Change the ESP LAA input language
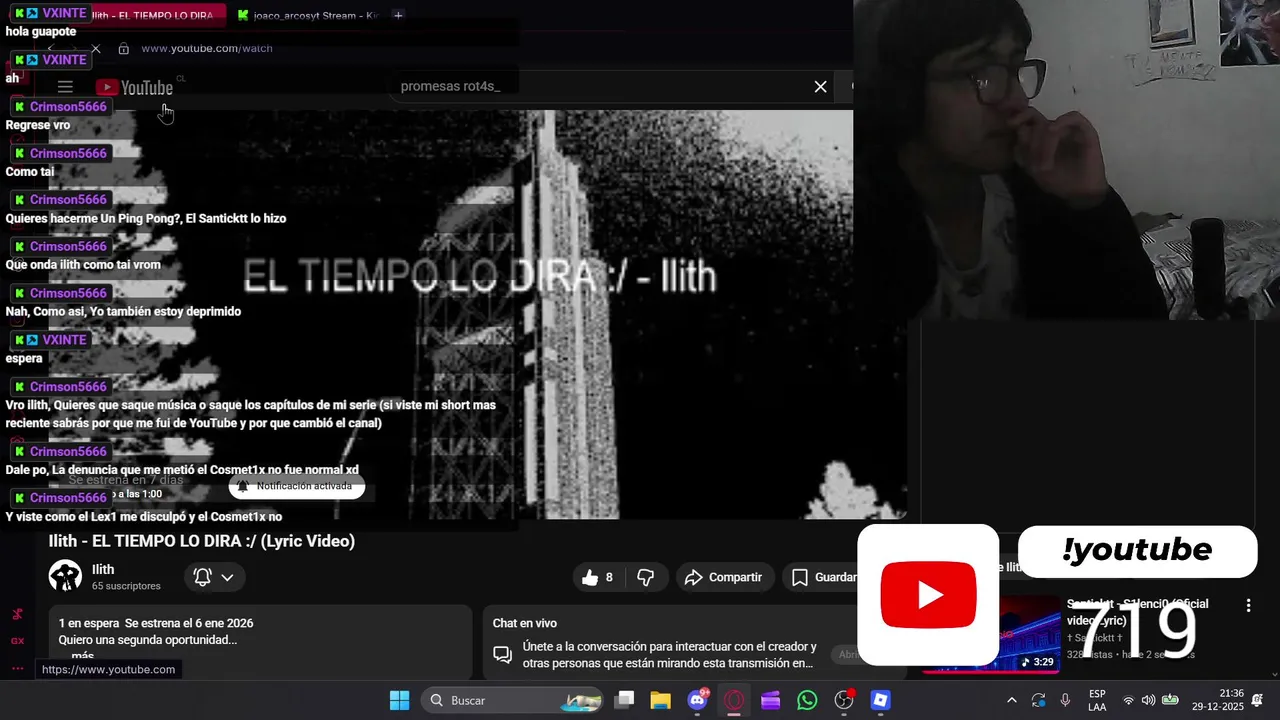 [x=1097, y=700]
